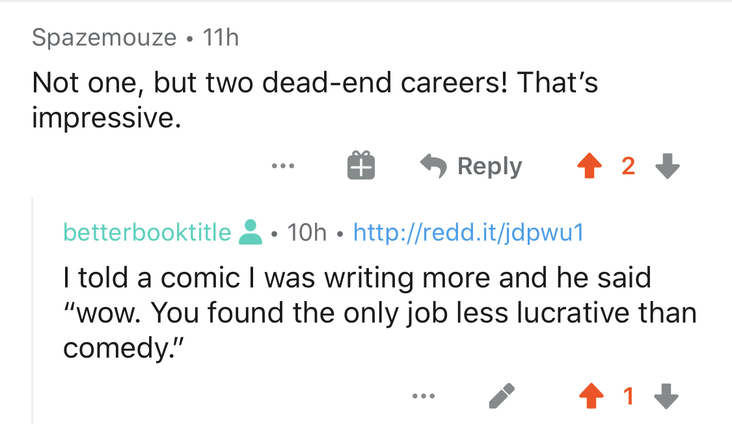View the Spazemouze user profile
This screenshot has width=732, height=424.
[x=104, y=37]
